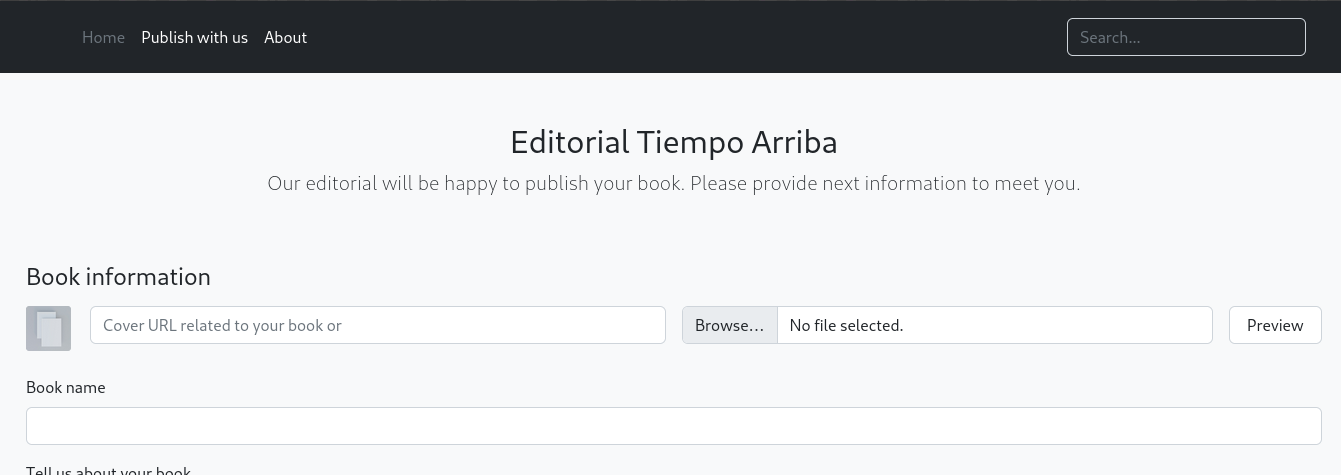1341x475 pixels.
Task: Open the Publish with us page
Action: point(194,37)
